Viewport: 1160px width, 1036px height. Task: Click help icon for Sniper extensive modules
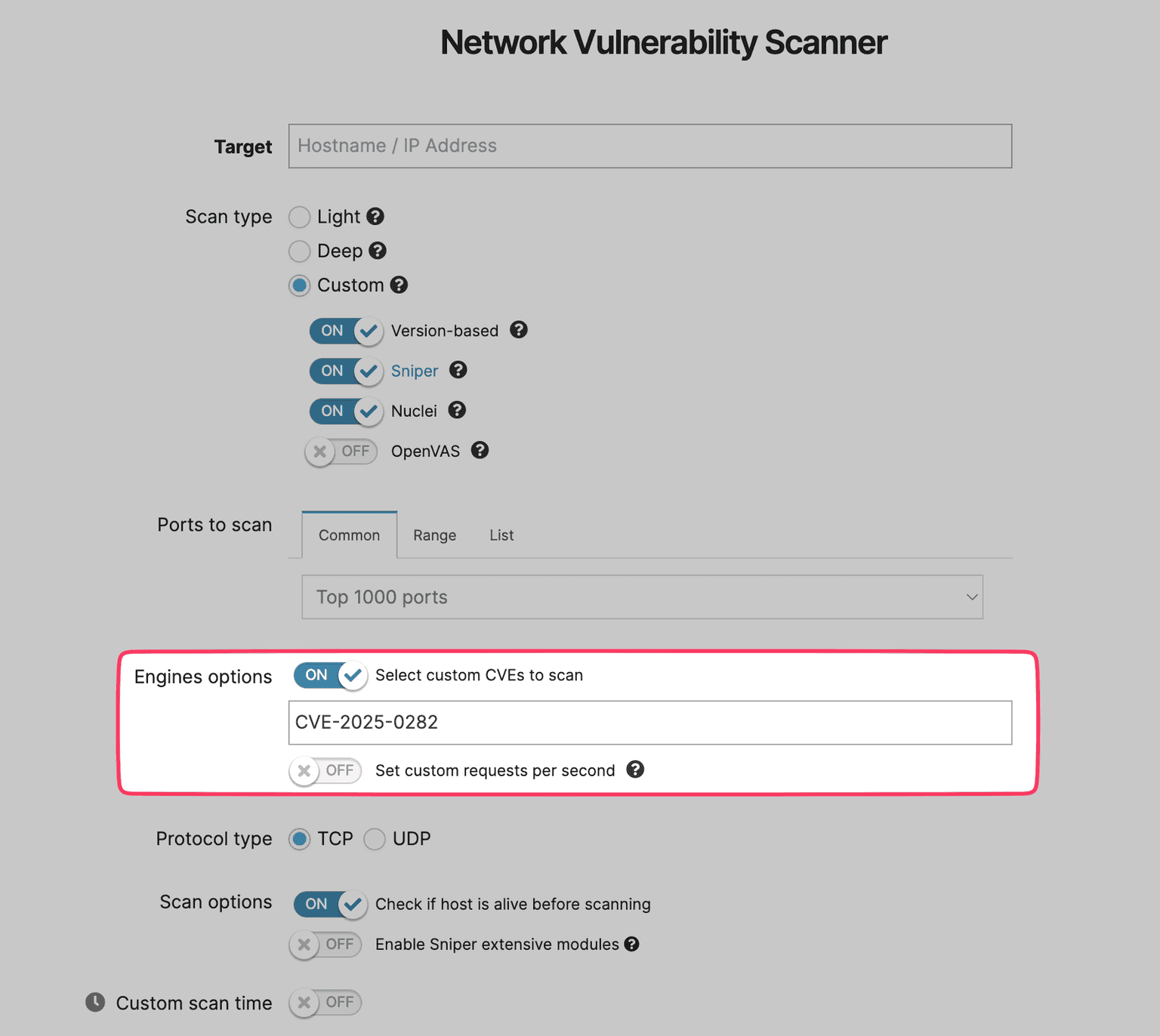[632, 944]
